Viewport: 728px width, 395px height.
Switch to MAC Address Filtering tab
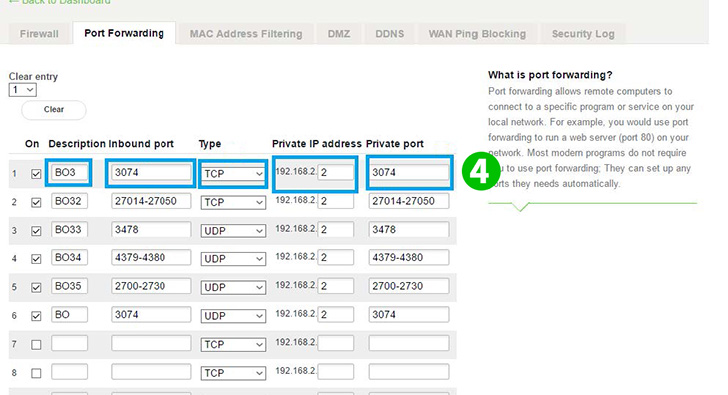[x=246, y=34]
